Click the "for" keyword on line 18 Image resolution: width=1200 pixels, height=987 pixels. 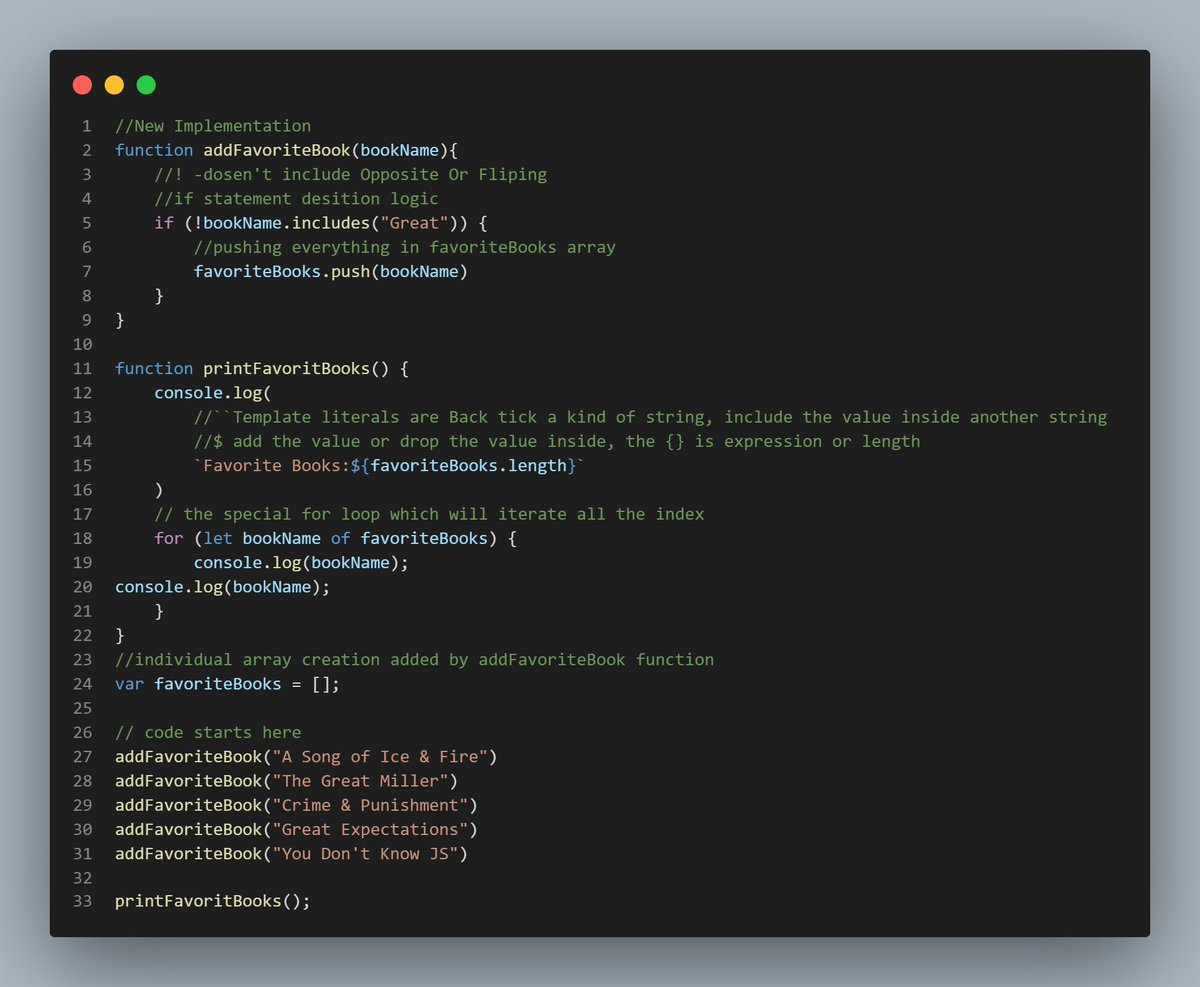(169, 538)
